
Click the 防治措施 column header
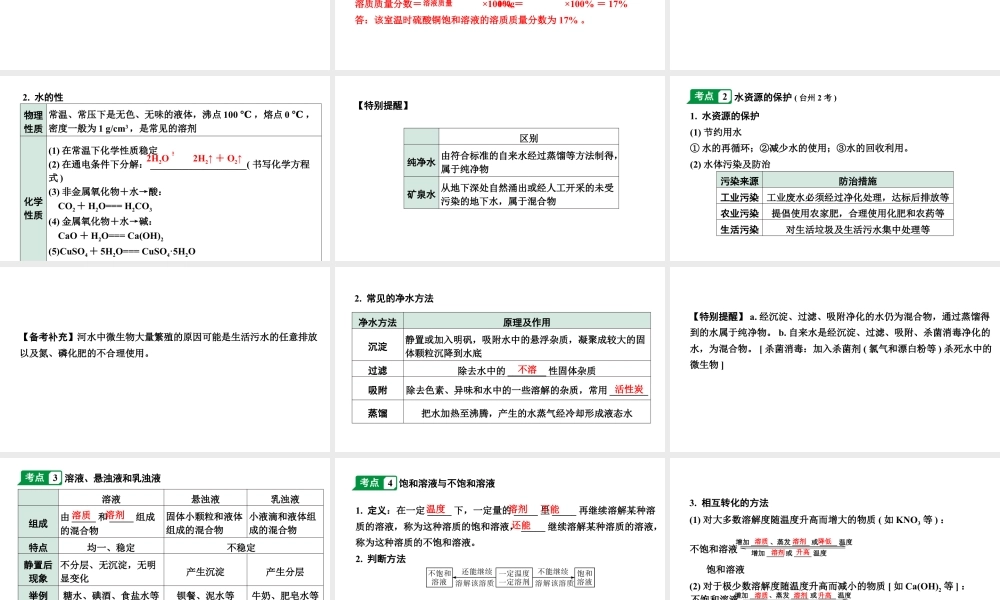pos(857,181)
